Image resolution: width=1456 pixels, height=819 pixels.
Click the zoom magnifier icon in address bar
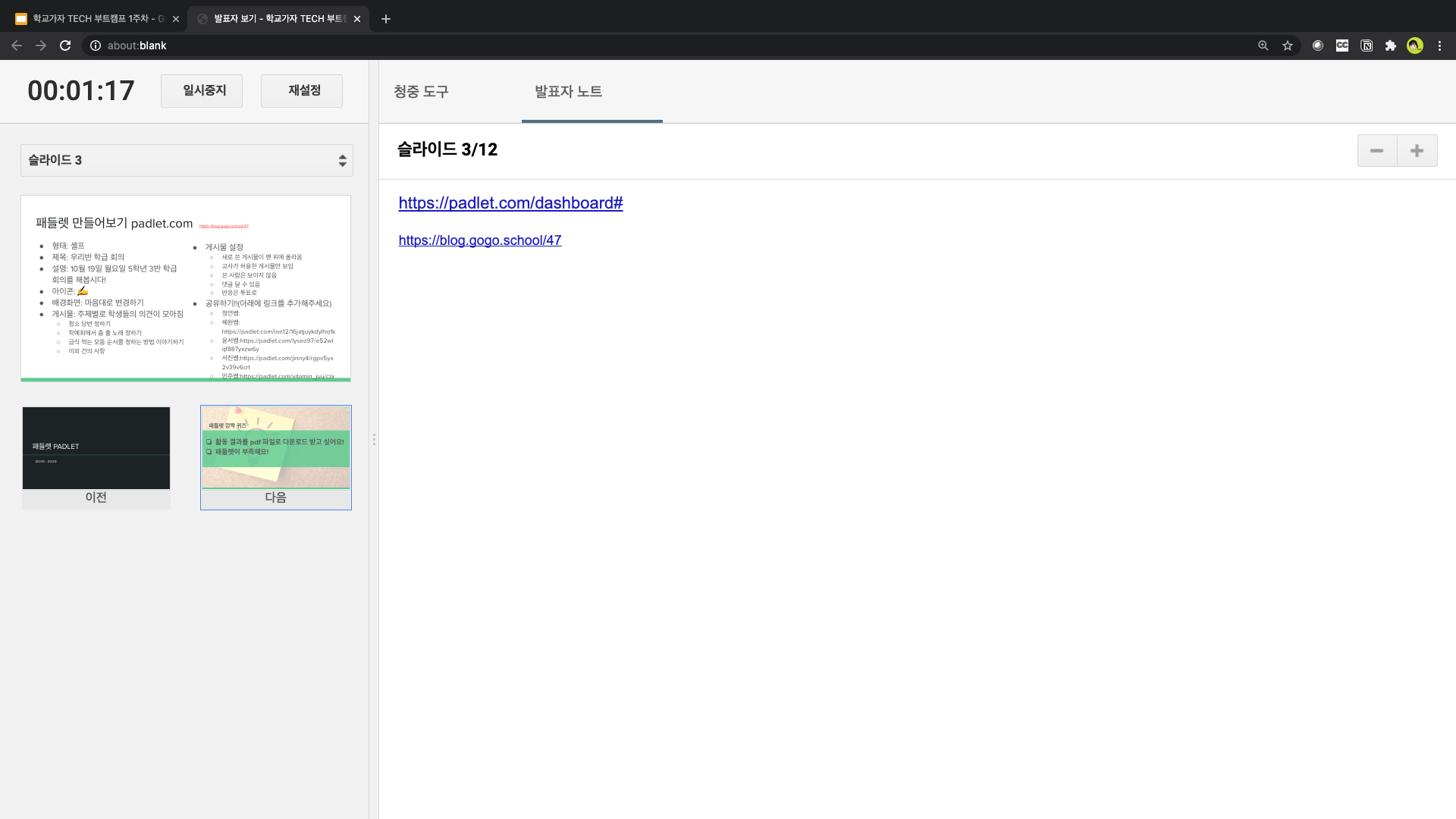click(x=1263, y=45)
